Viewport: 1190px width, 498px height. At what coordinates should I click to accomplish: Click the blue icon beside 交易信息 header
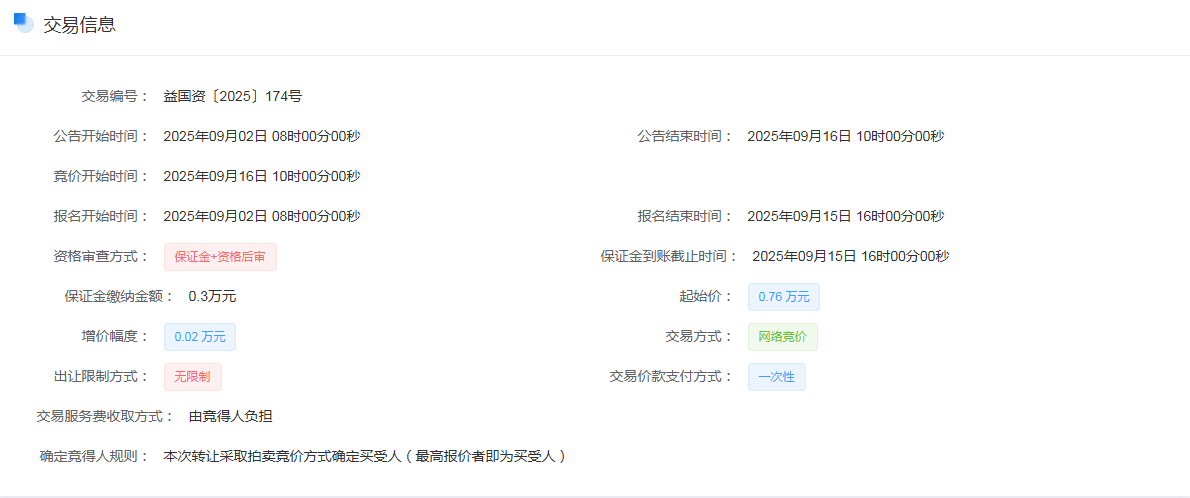23,24
